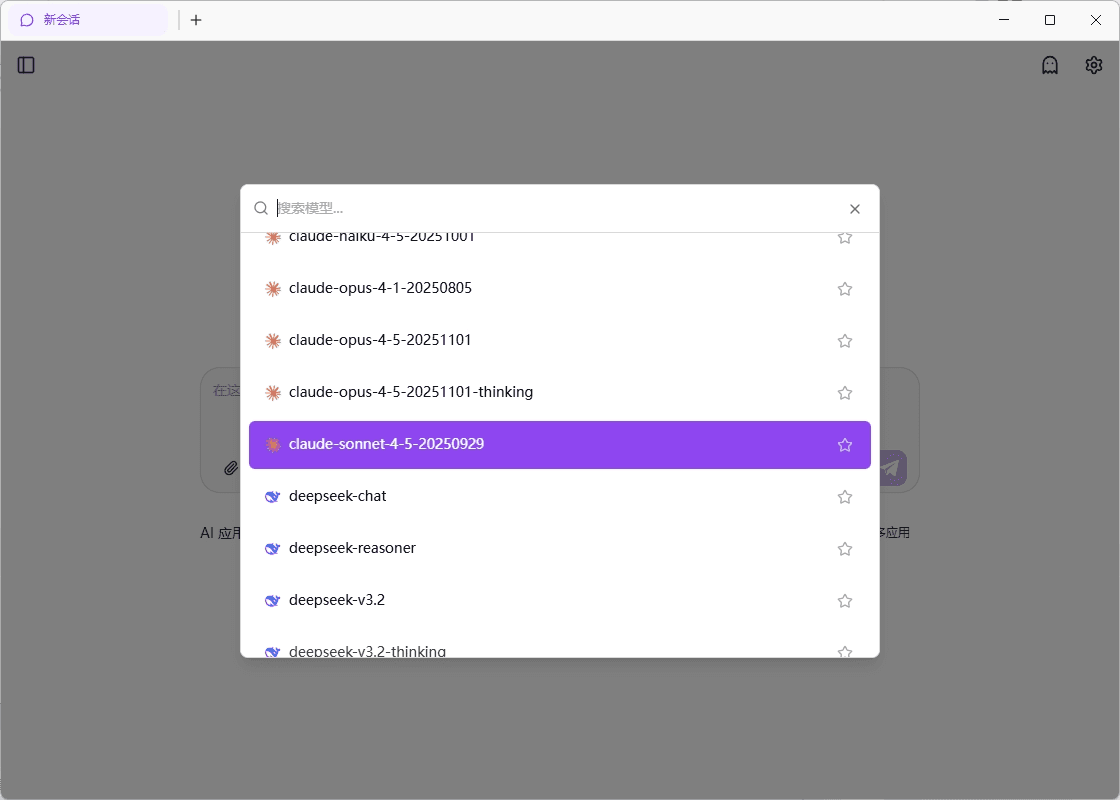Toggle the sidebar panel icon
This screenshot has width=1120, height=800.
pyautogui.click(x=26, y=65)
